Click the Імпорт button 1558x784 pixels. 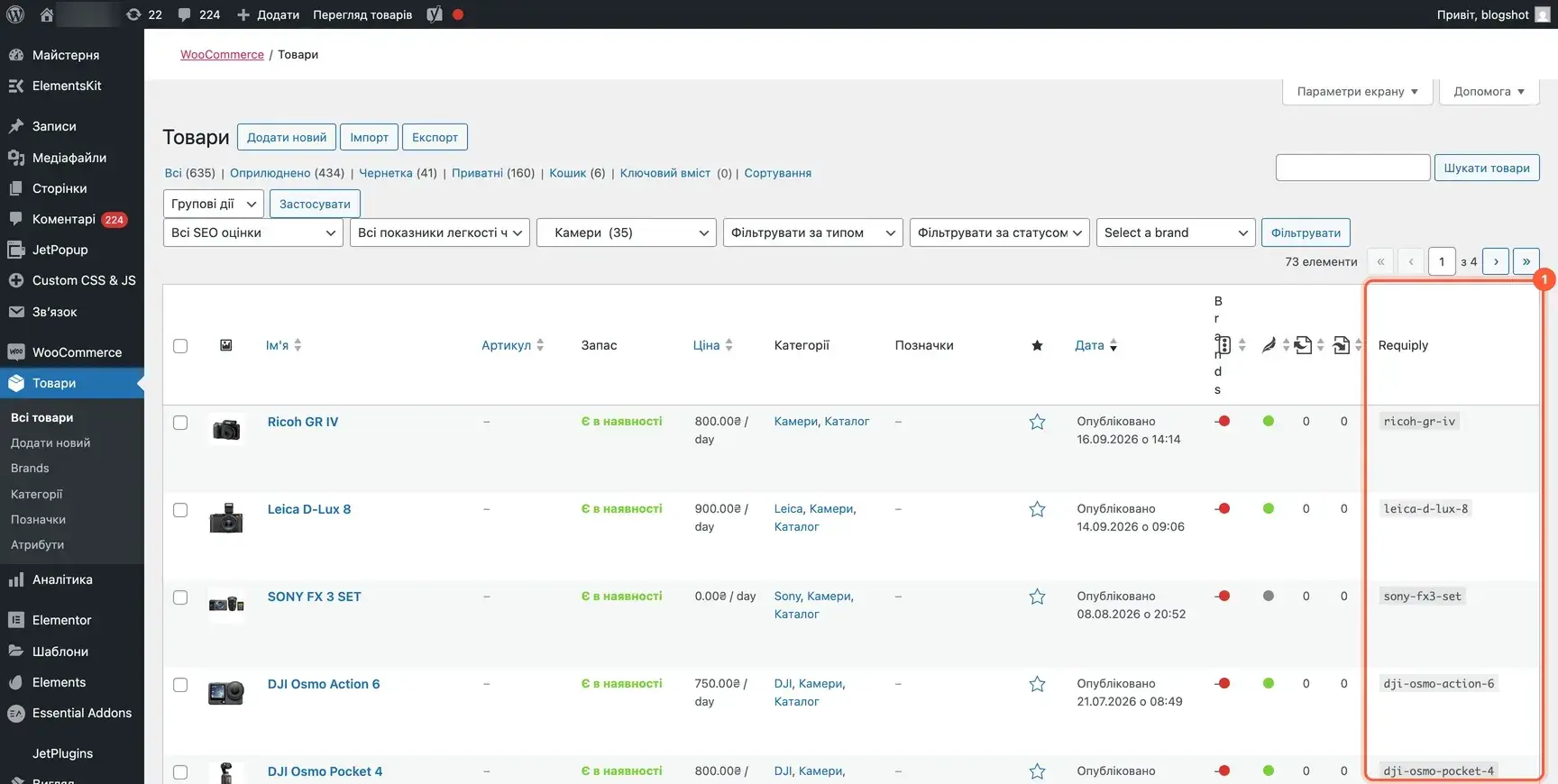[x=370, y=137]
